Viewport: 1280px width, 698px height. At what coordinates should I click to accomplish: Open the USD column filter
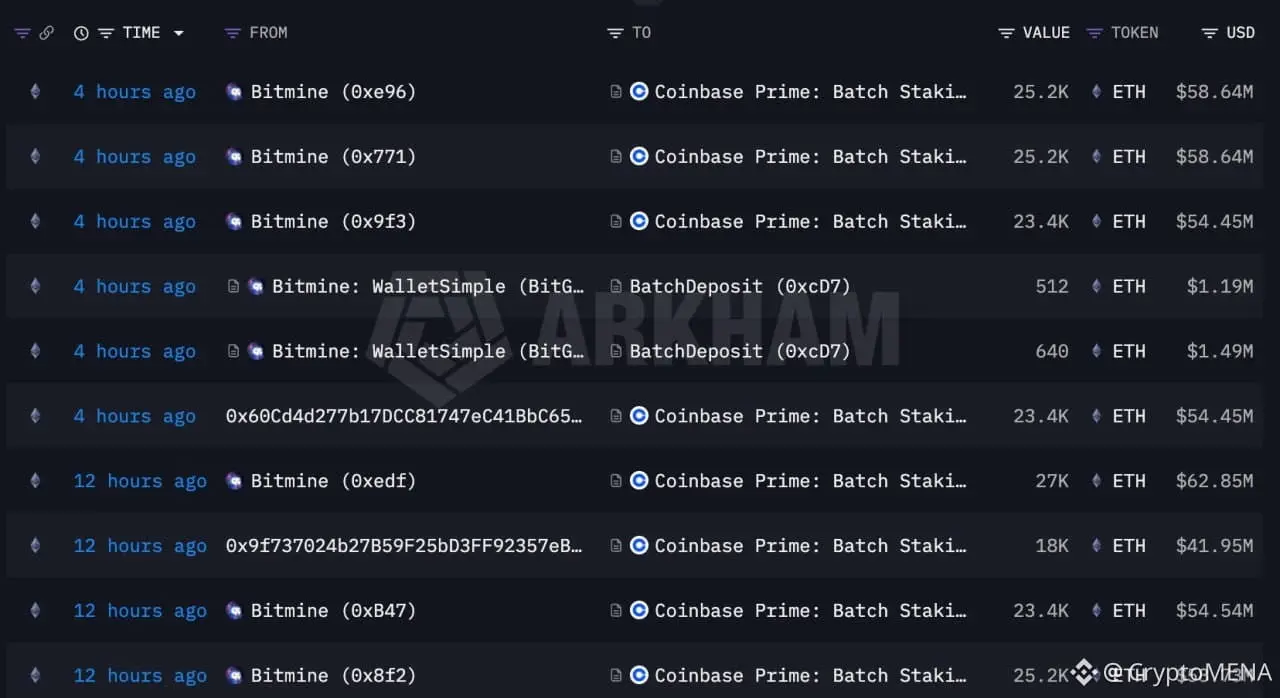point(1210,33)
